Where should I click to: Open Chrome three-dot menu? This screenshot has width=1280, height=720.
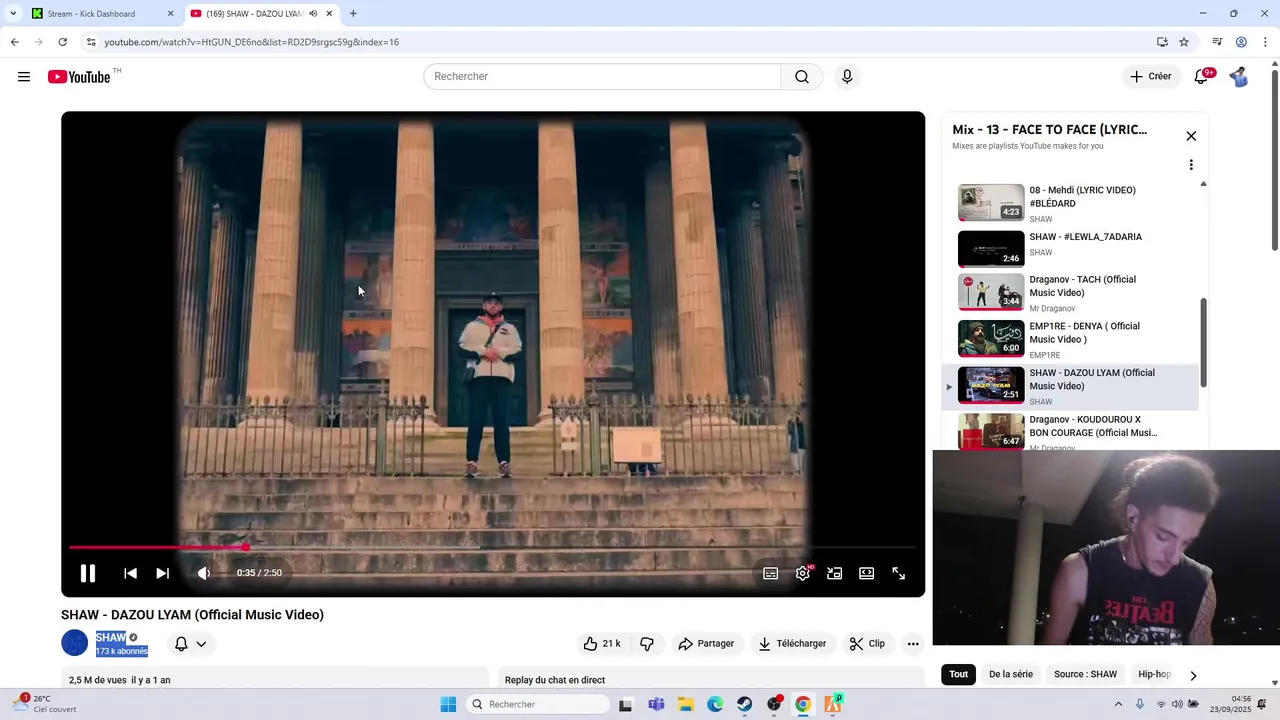[x=1266, y=42]
